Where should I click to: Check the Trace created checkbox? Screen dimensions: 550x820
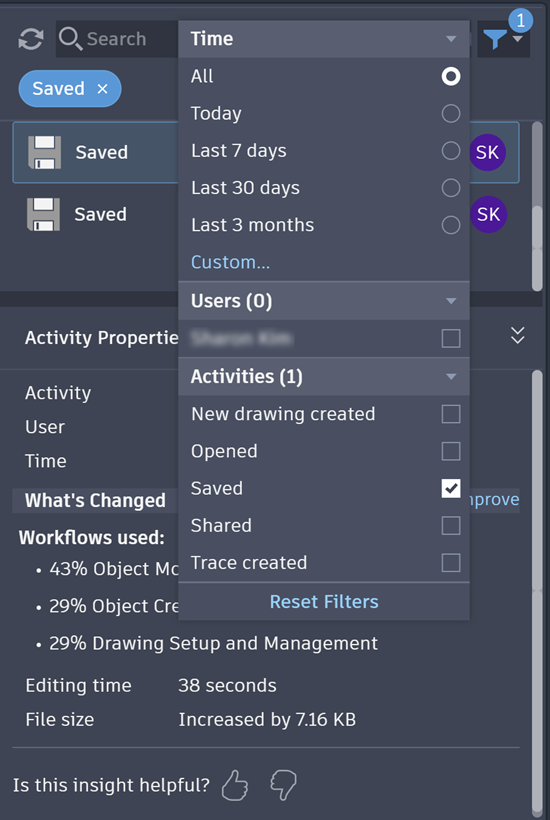451,563
